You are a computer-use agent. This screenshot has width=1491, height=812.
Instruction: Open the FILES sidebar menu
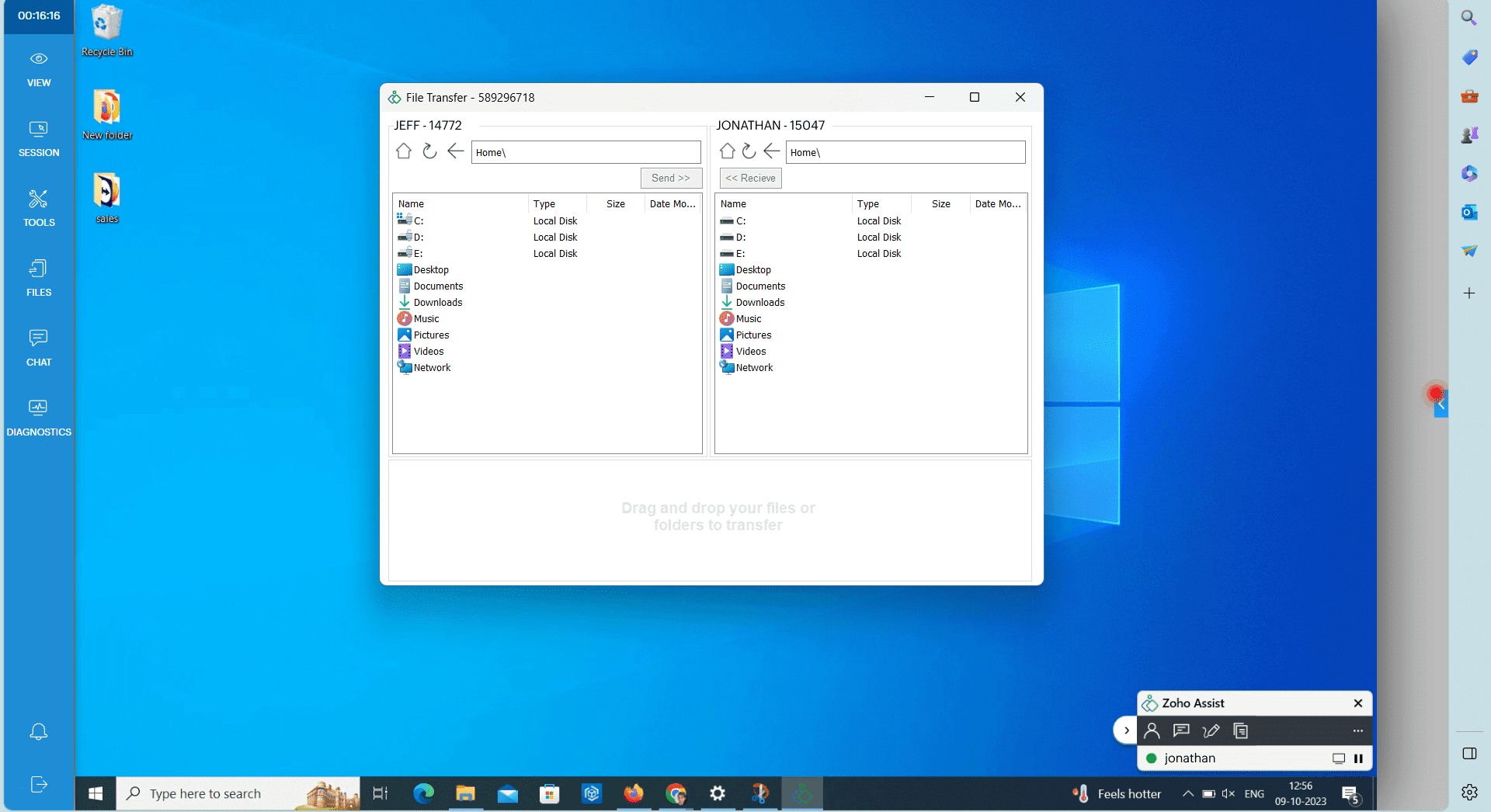[38, 278]
